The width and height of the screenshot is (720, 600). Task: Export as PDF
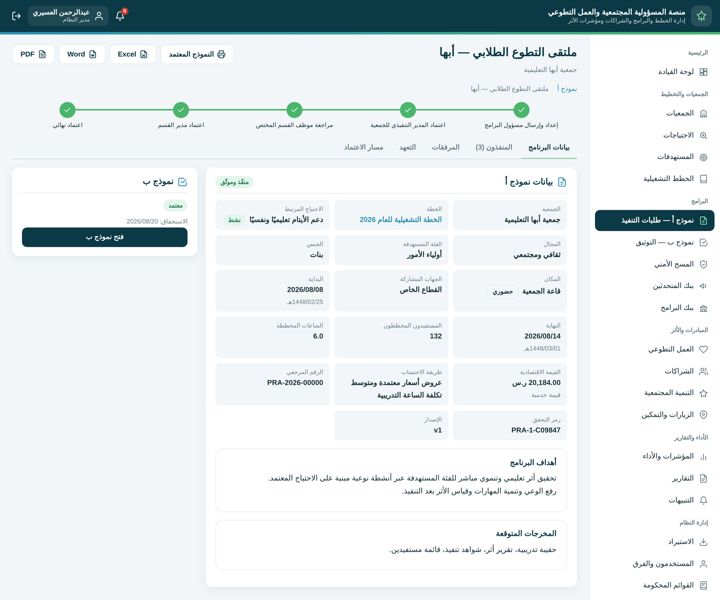33,54
